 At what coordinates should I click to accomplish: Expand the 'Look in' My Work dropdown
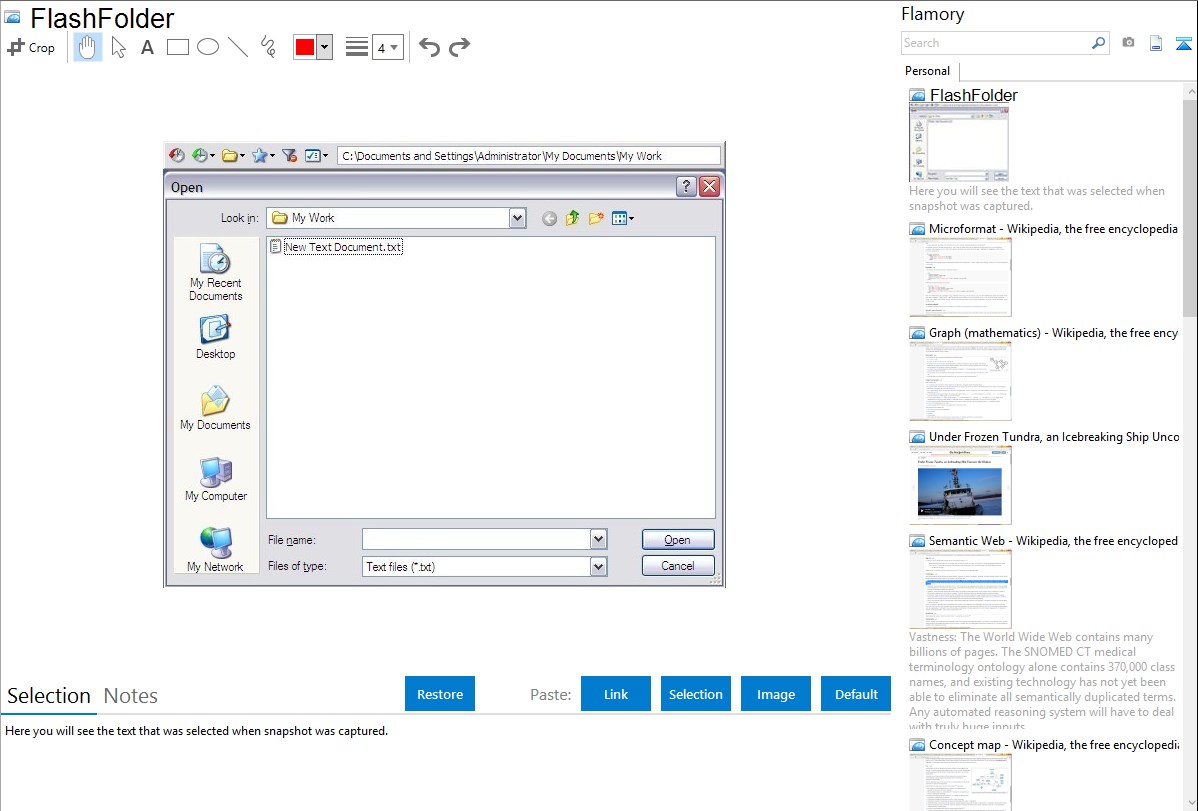coord(517,218)
